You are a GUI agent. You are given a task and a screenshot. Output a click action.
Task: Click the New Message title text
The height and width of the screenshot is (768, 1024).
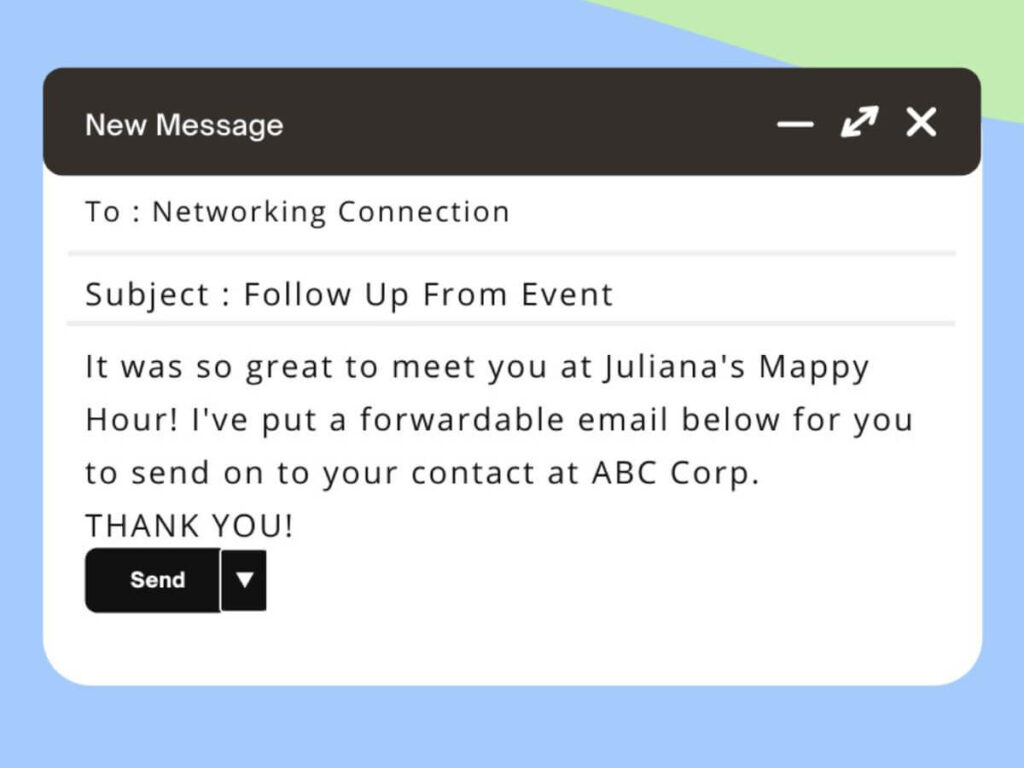click(184, 125)
